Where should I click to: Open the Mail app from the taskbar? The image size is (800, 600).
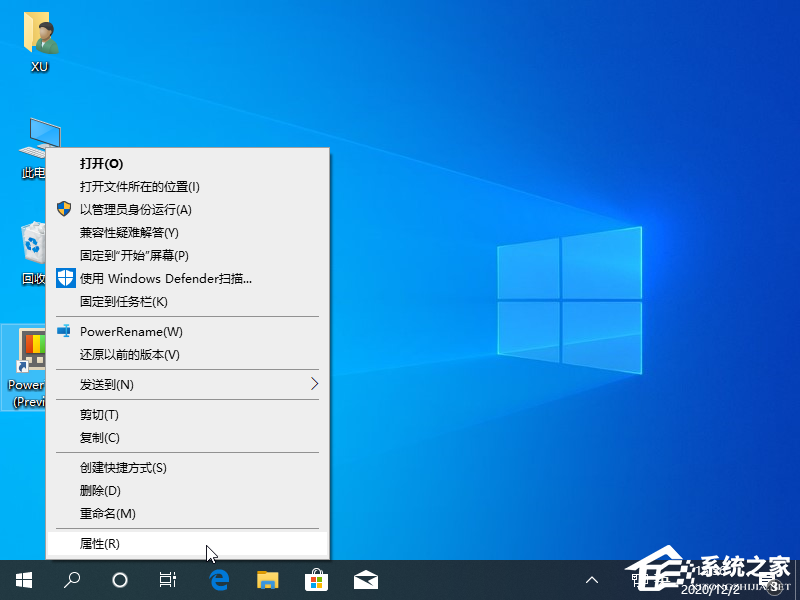365,579
